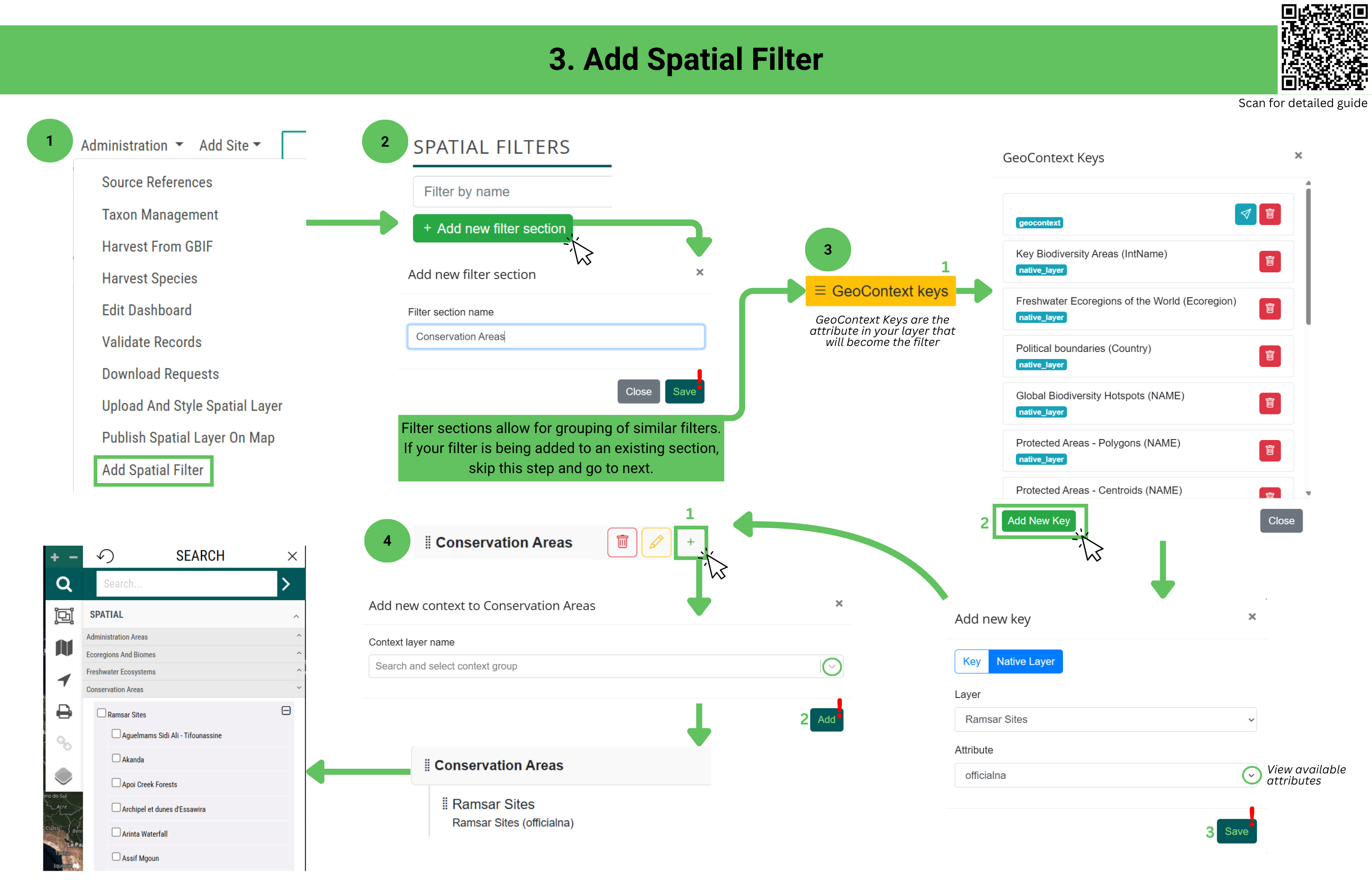The image size is (1372, 880).
Task: Open the map icon in the left sidebar
Action: pos(63,647)
